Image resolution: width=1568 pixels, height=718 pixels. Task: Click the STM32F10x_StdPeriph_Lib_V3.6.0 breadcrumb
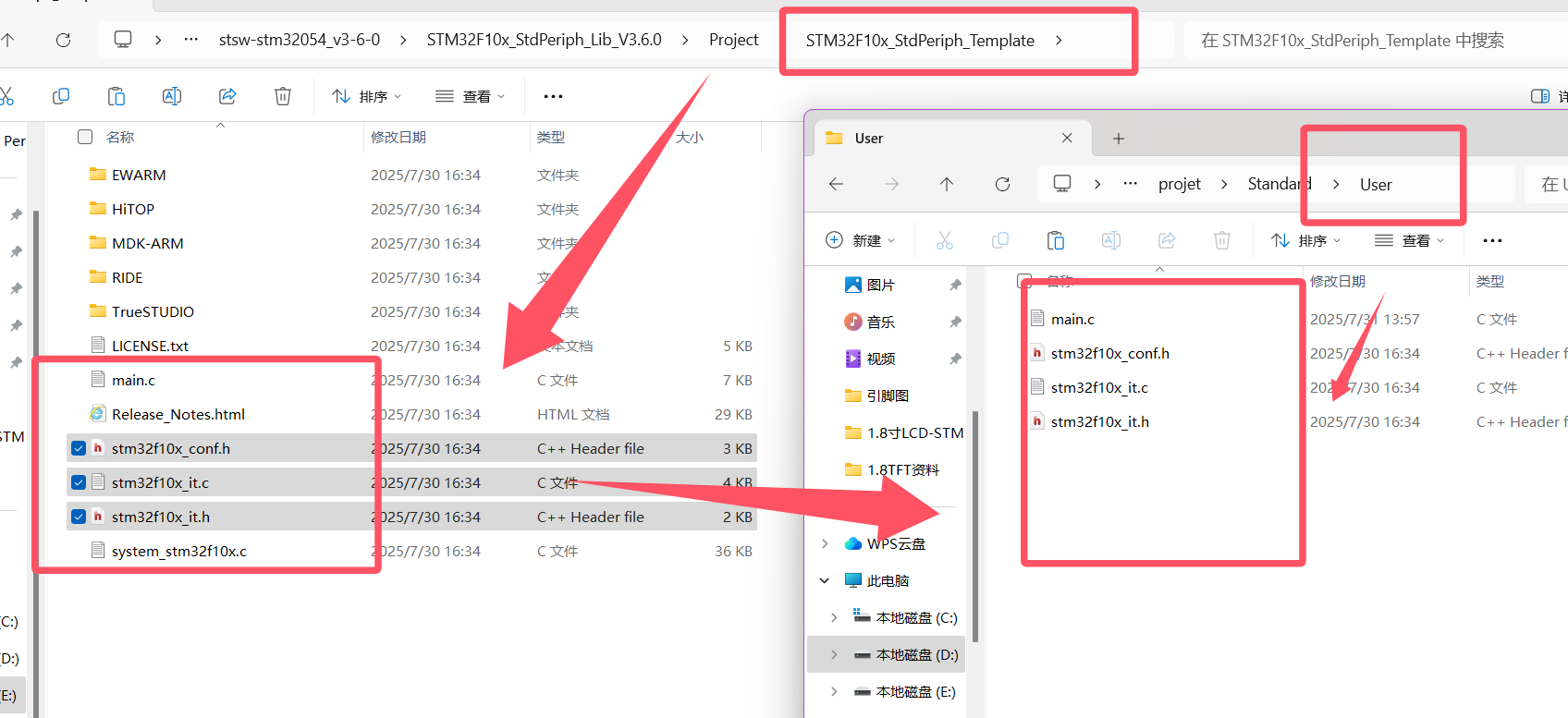tap(545, 40)
